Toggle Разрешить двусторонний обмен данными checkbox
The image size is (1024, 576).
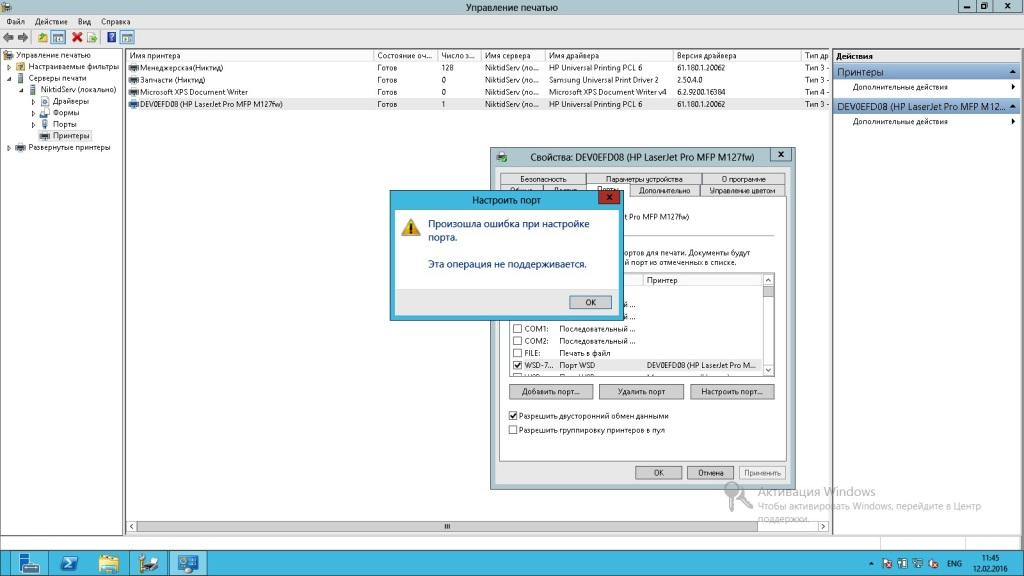coord(513,416)
